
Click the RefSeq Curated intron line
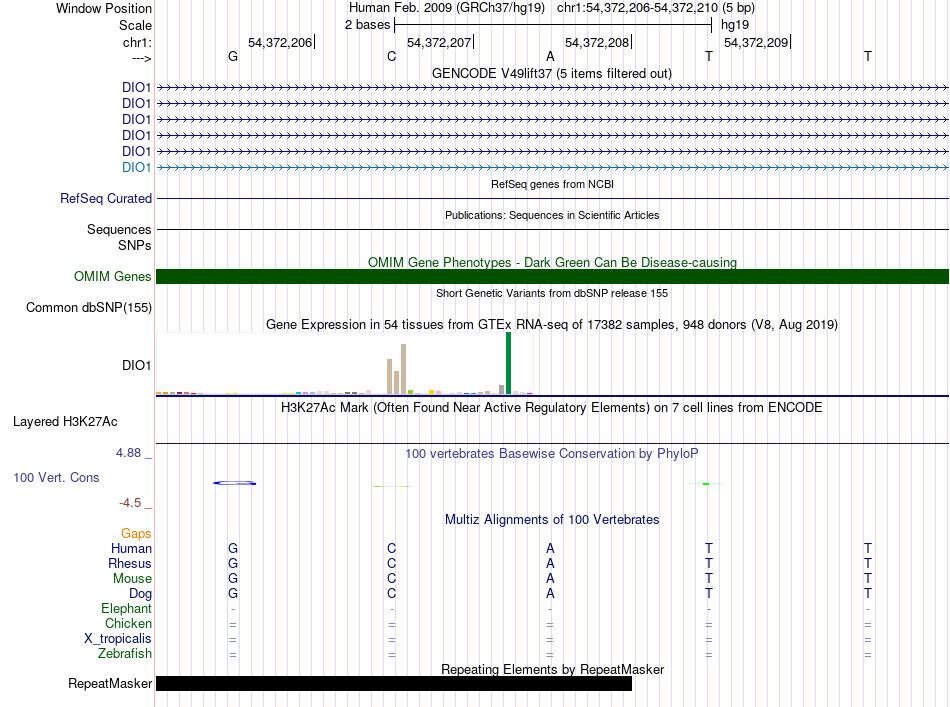[x=552, y=198]
